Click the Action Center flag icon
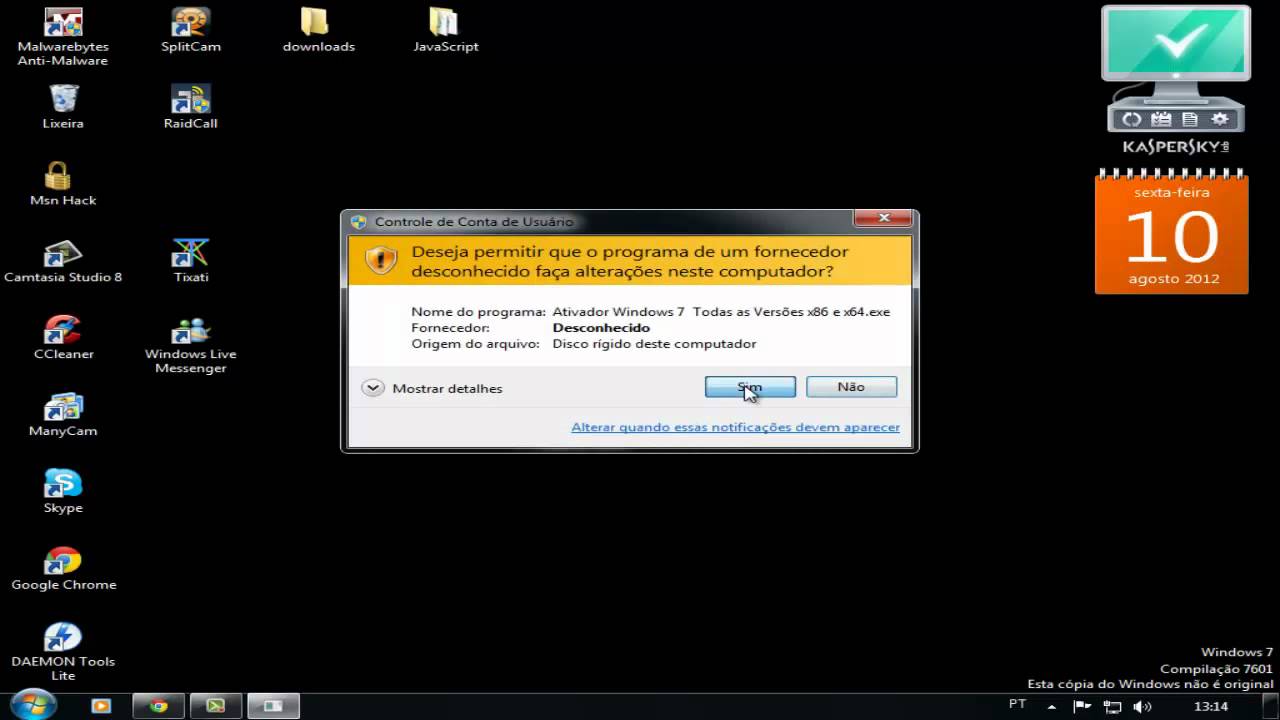Image resolution: width=1280 pixels, height=720 pixels. pos(1082,706)
